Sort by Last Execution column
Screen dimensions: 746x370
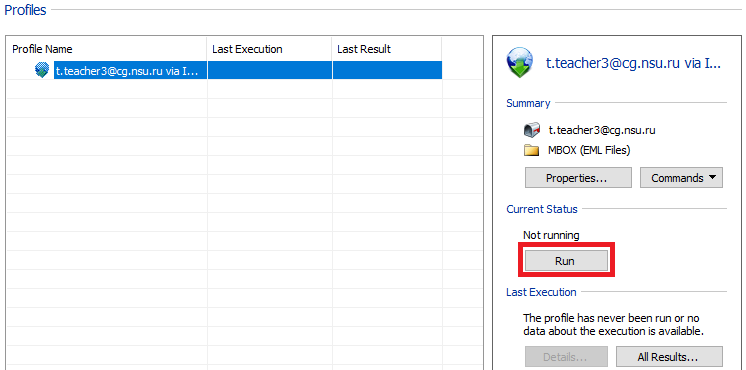(x=270, y=49)
